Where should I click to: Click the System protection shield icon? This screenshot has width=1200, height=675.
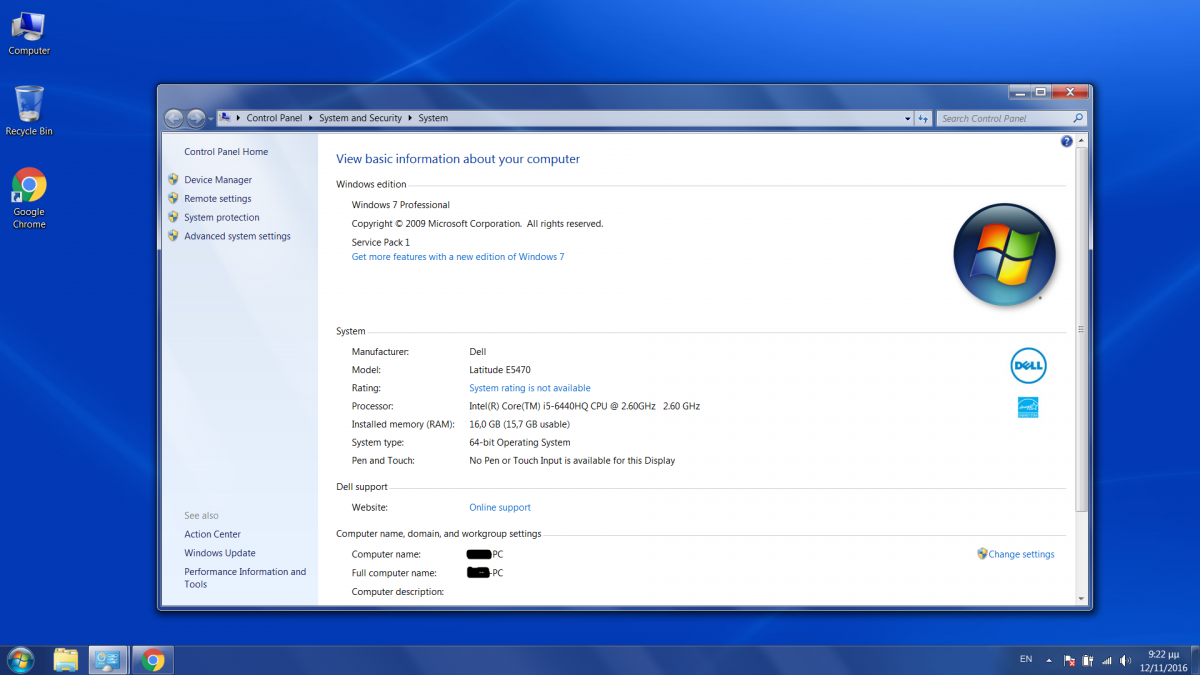coord(173,217)
